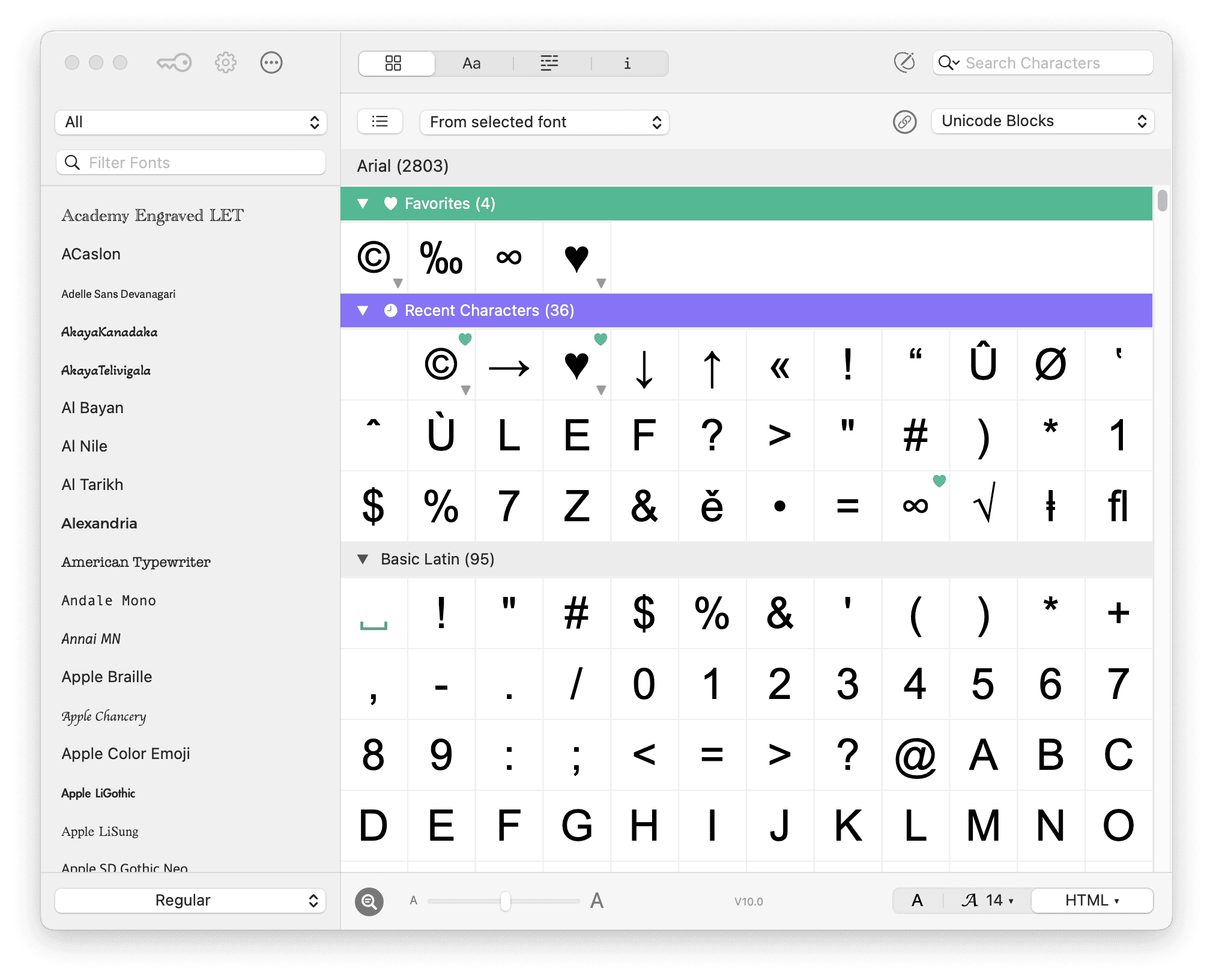Click the chain link icon near Unicode Blocks
The height and width of the screenshot is (980, 1213).
[904, 122]
